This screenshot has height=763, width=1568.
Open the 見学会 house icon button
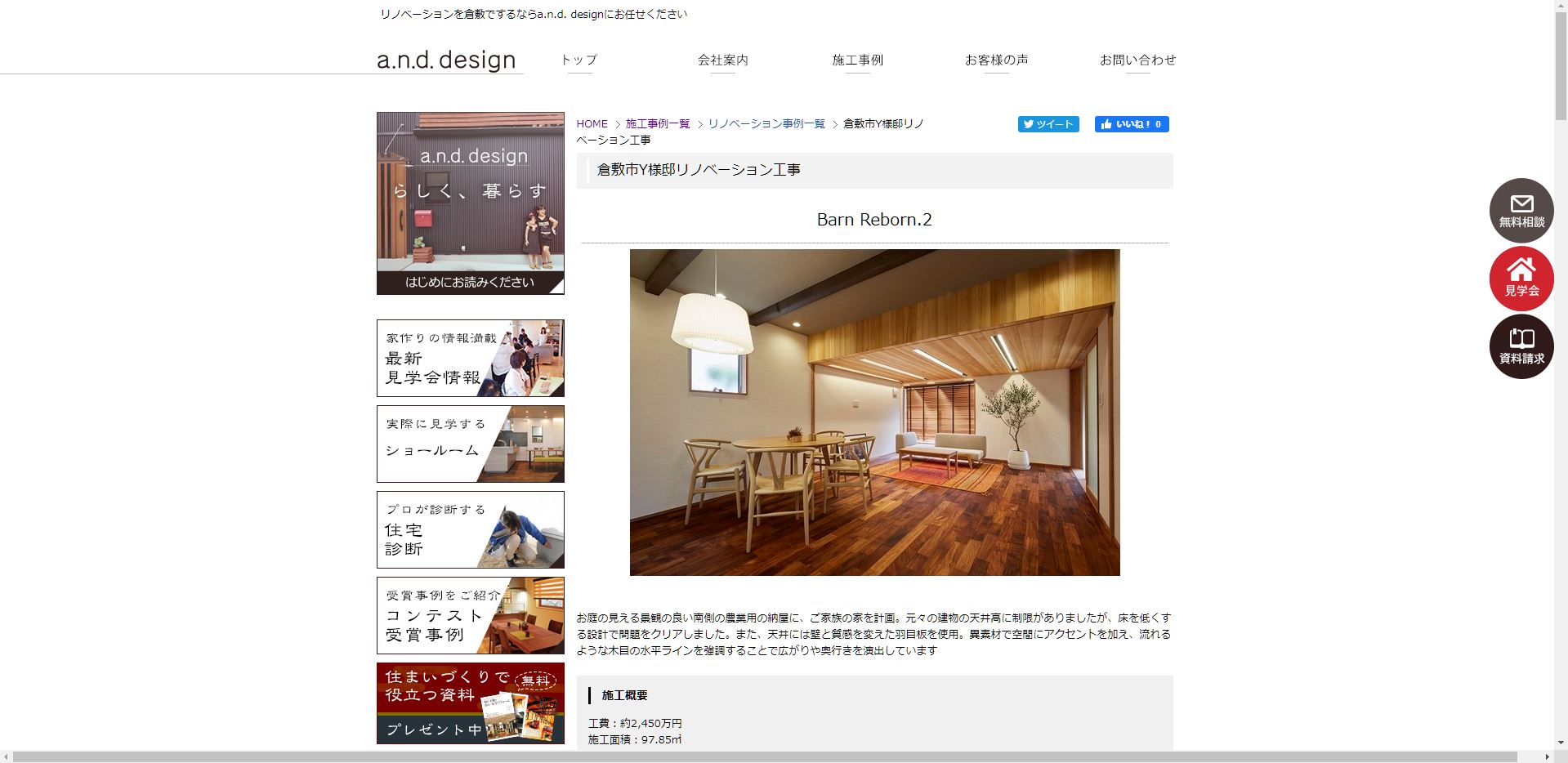coord(1521,279)
